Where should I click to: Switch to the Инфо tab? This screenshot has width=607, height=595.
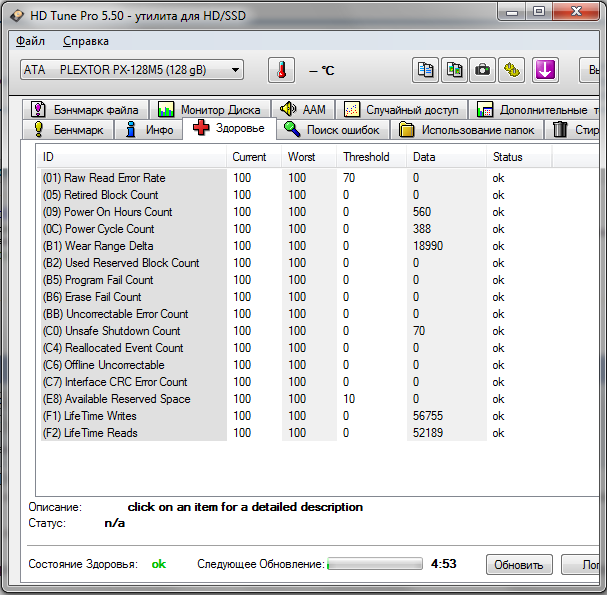(x=149, y=130)
